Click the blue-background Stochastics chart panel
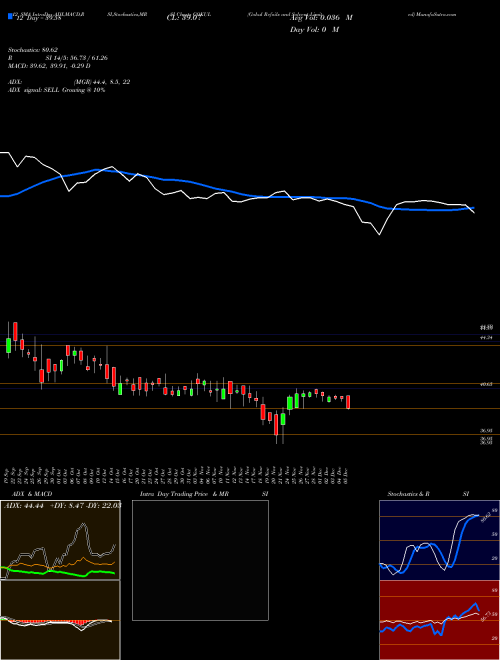This screenshot has height=660, width=500. (x=439, y=540)
